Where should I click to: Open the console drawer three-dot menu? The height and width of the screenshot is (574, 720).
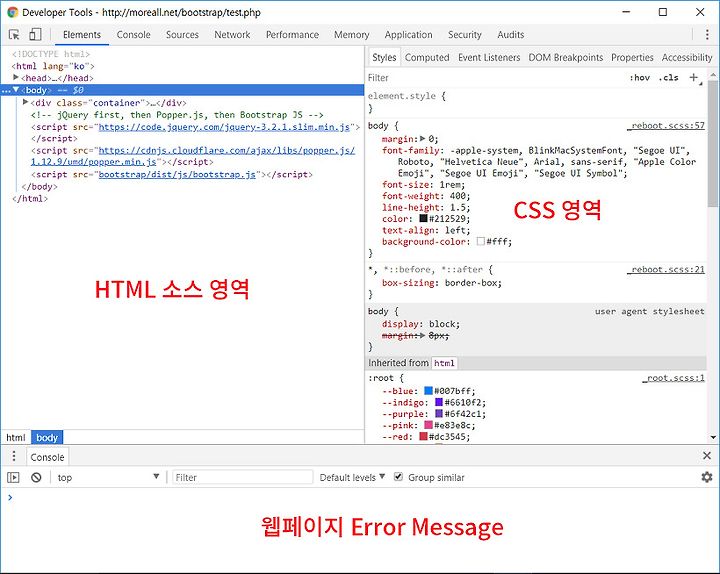point(14,456)
